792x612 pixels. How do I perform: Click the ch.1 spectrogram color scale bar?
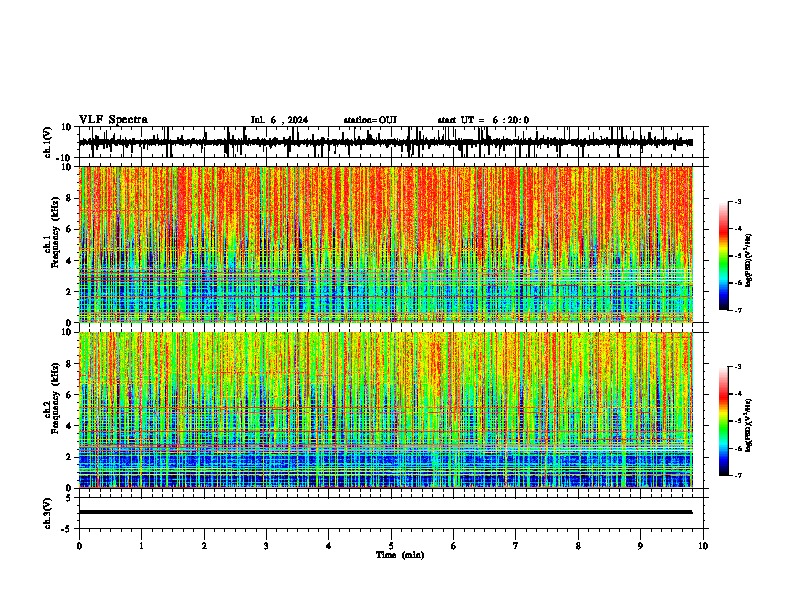(723, 256)
